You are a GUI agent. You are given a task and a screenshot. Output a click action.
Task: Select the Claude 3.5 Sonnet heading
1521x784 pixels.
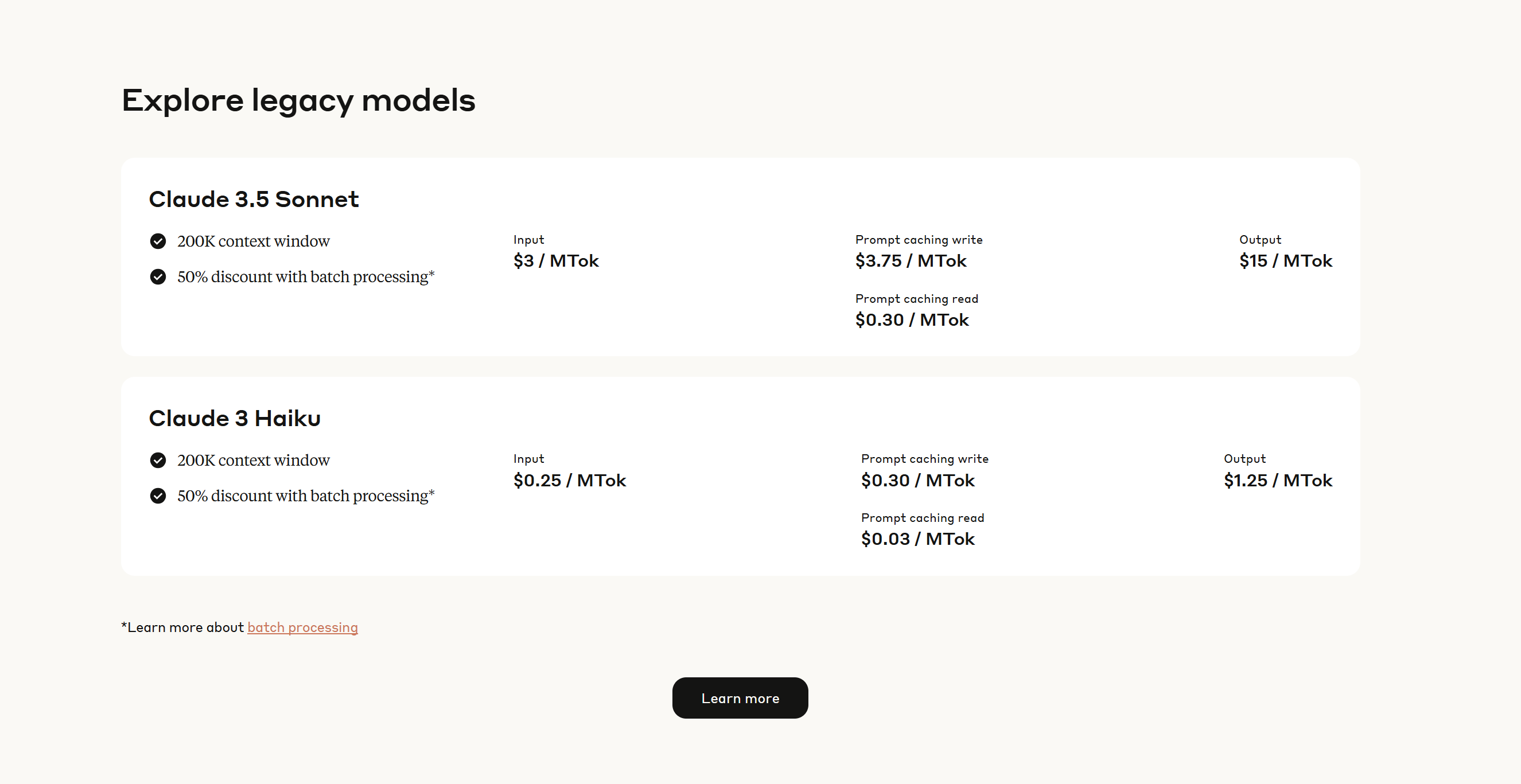pos(253,199)
